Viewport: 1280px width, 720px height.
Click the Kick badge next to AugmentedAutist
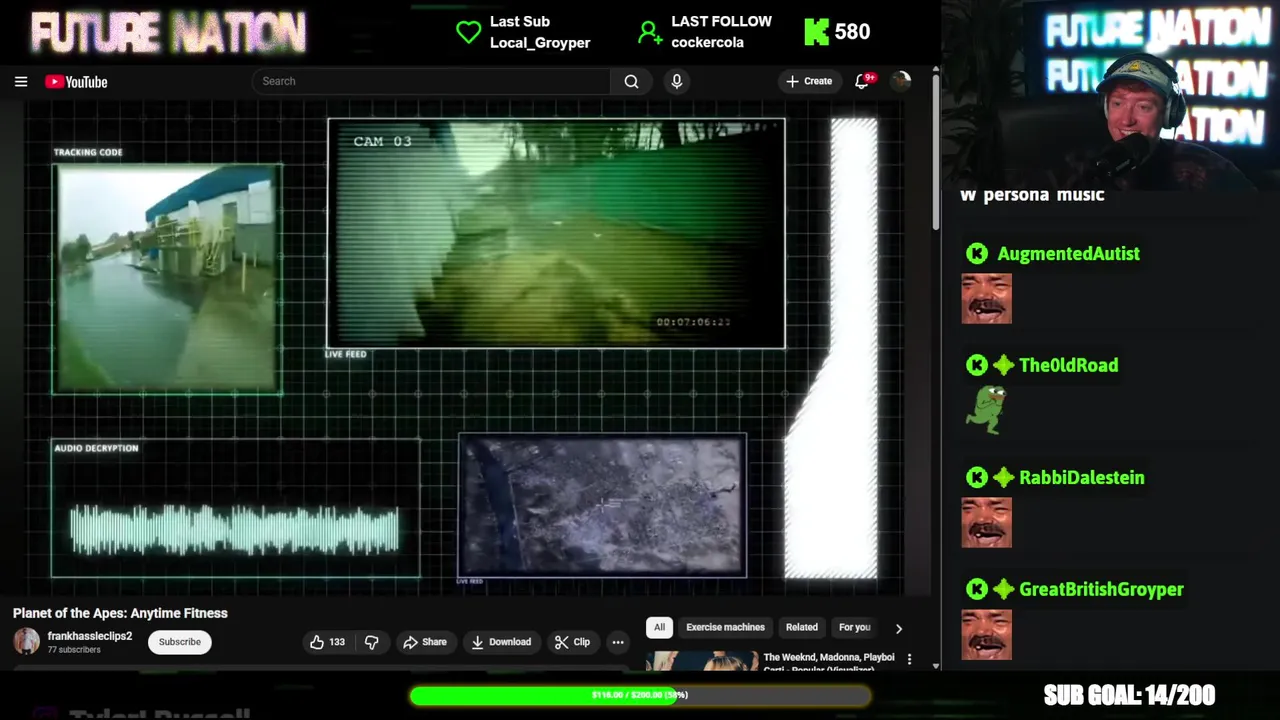point(977,254)
